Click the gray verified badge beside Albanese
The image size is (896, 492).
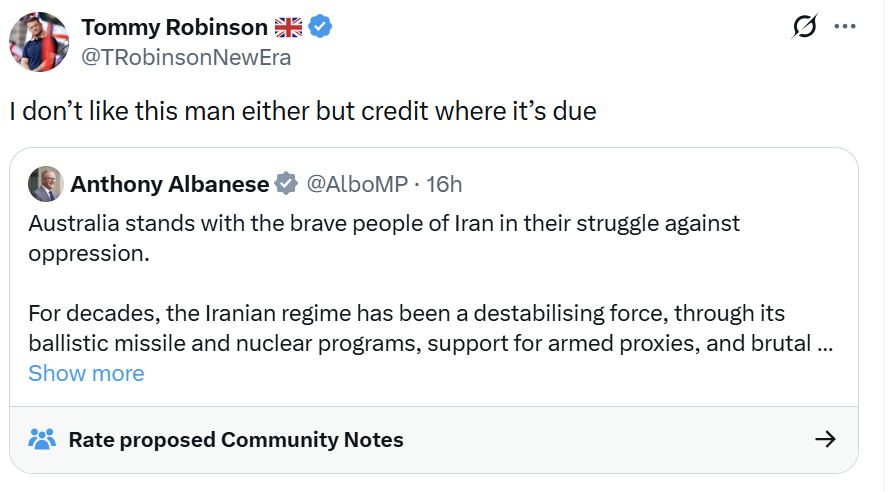click(x=285, y=184)
